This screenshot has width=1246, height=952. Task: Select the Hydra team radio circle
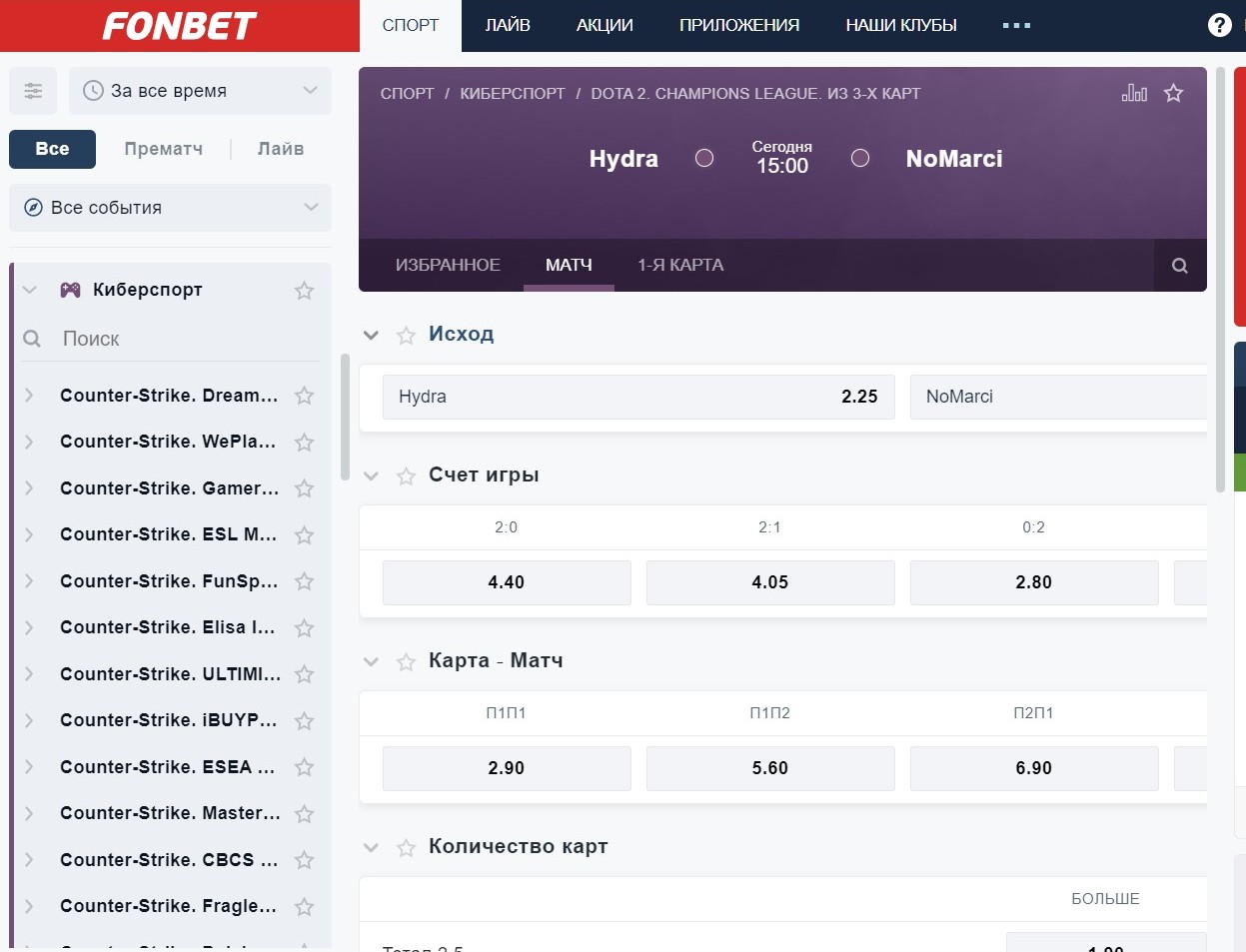click(704, 158)
